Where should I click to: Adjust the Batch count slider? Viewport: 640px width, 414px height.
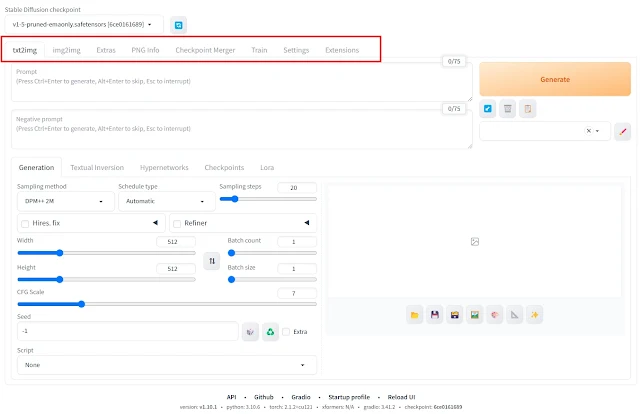(272, 253)
